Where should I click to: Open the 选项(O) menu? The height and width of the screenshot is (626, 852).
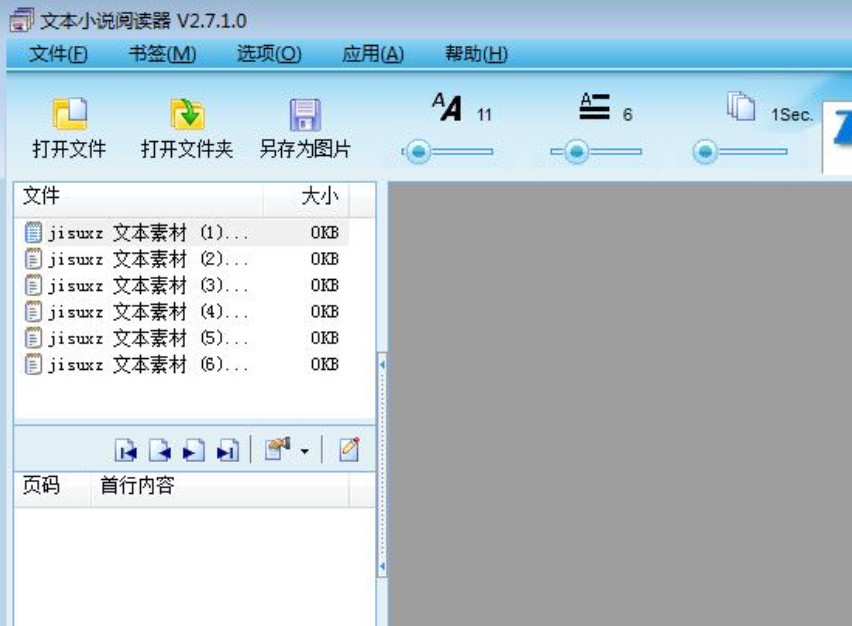click(x=269, y=54)
